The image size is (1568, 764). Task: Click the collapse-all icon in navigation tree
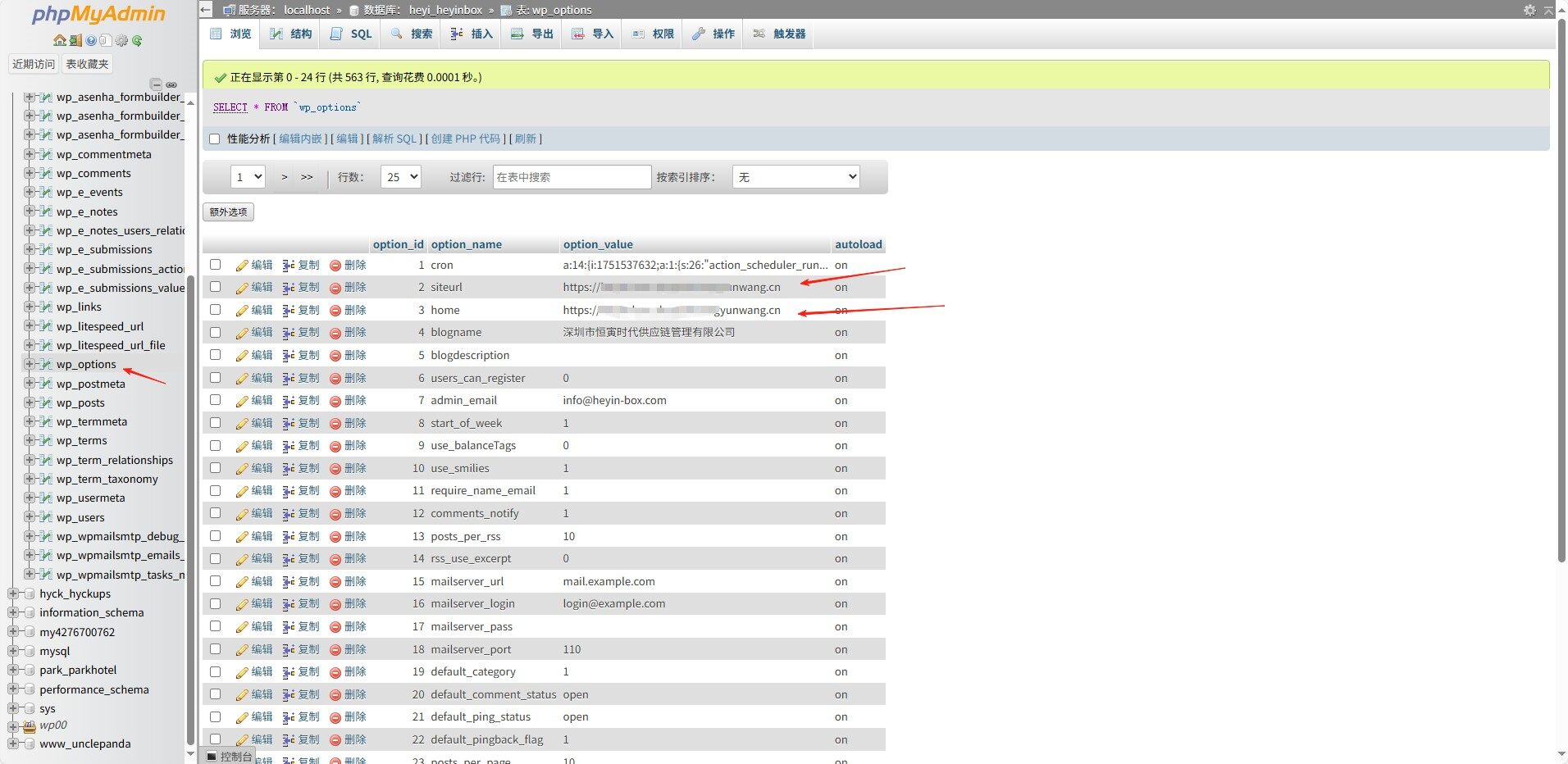(156, 84)
